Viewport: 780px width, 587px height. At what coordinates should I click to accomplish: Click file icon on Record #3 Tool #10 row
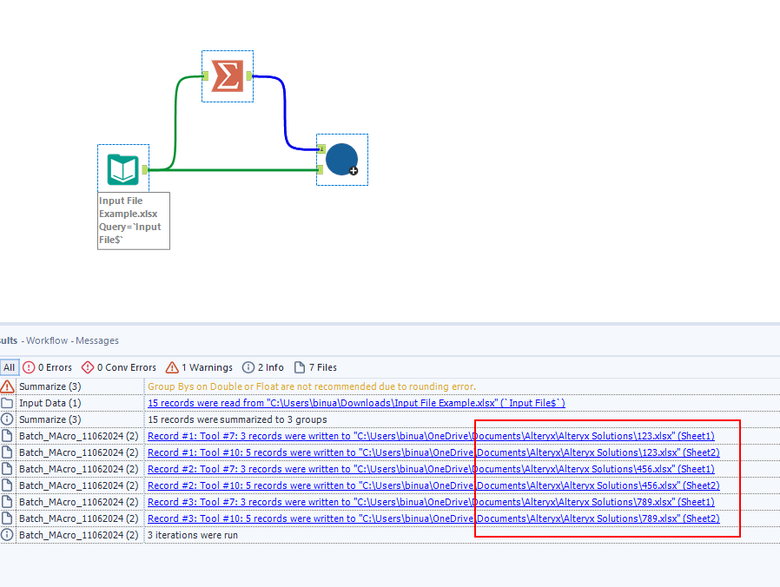[x=7, y=518]
